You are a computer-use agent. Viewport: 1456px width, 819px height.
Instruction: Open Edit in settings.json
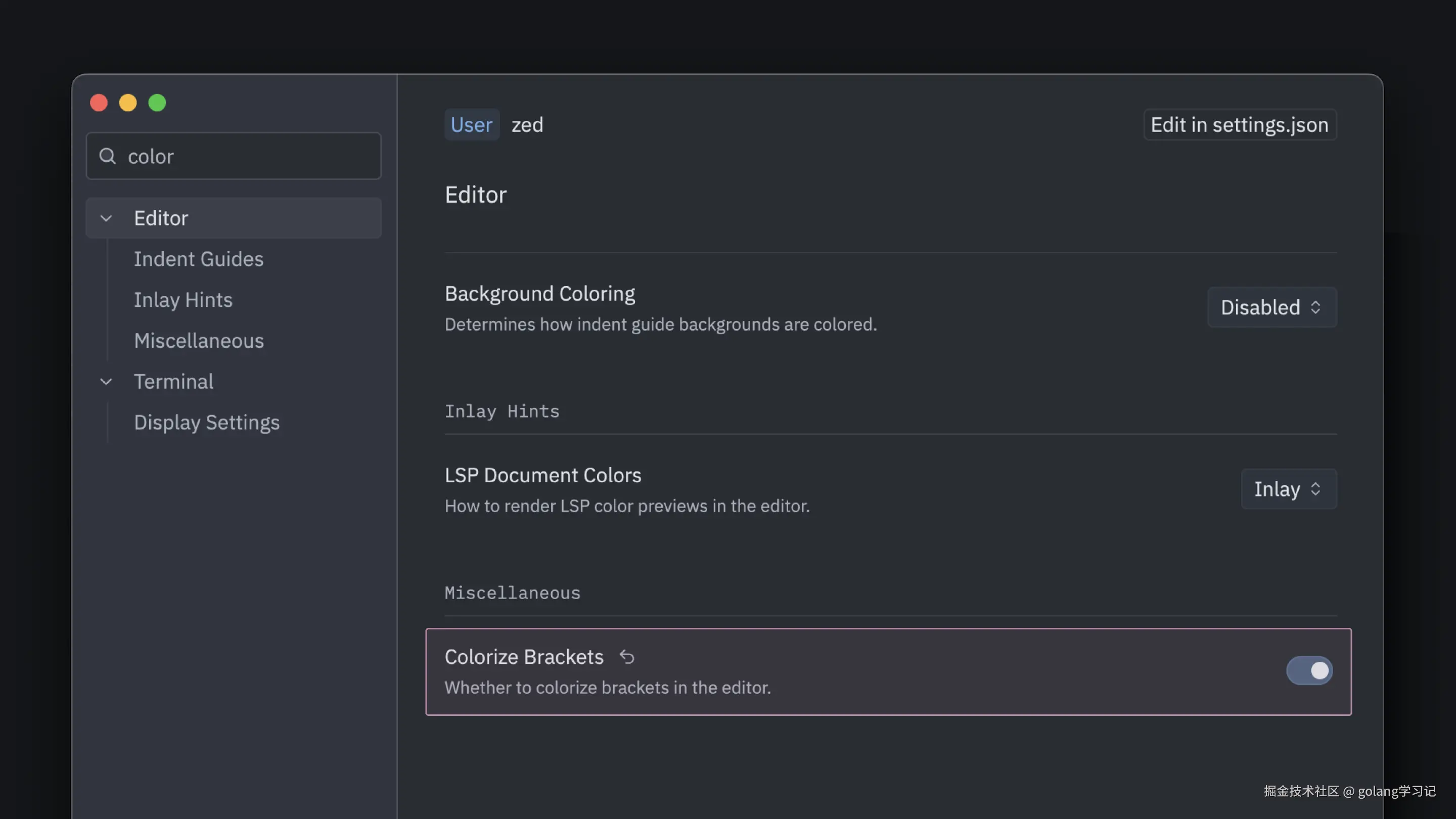pyautogui.click(x=1240, y=124)
